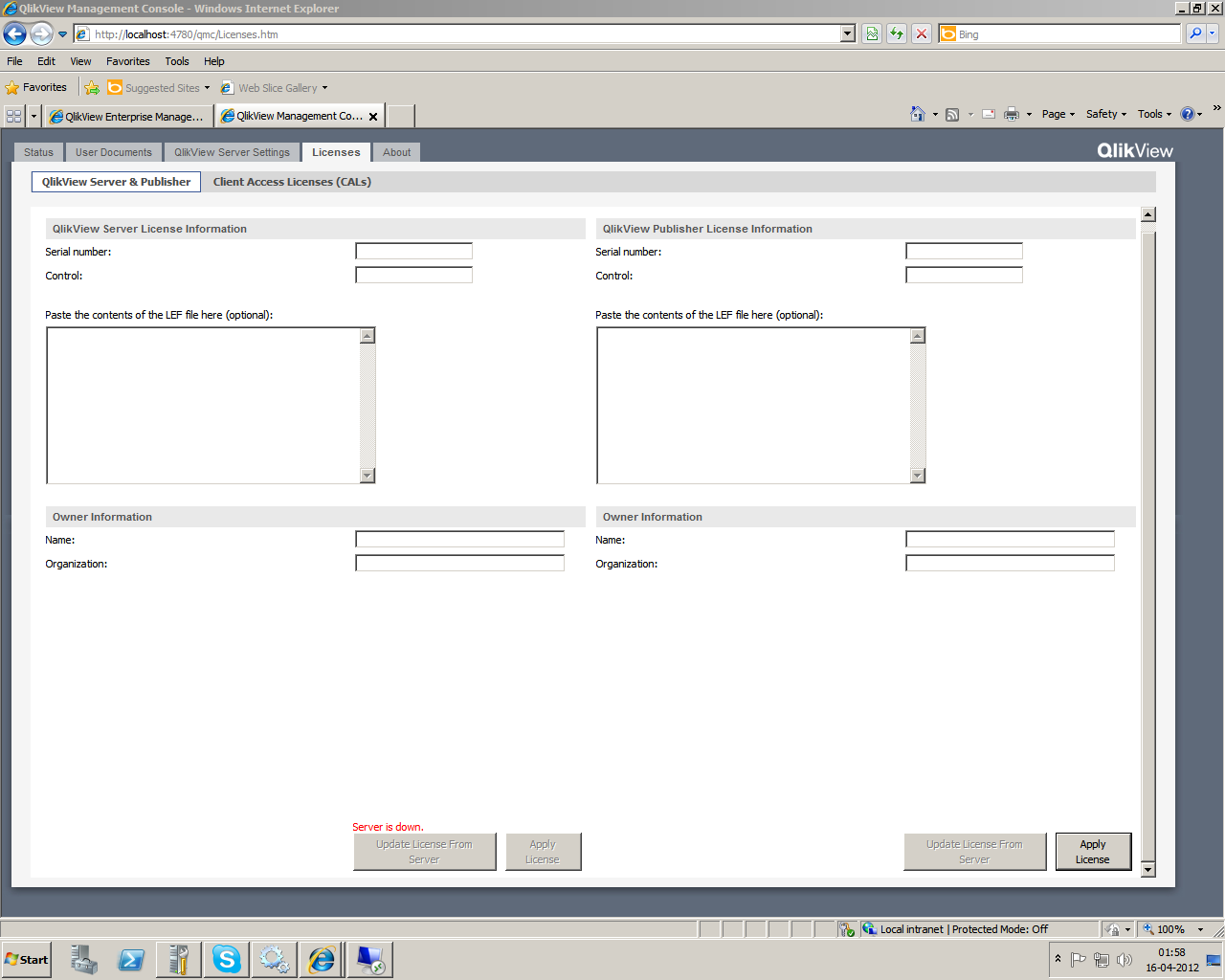Click the Start button
The height and width of the screenshot is (980, 1225).
coord(27,959)
